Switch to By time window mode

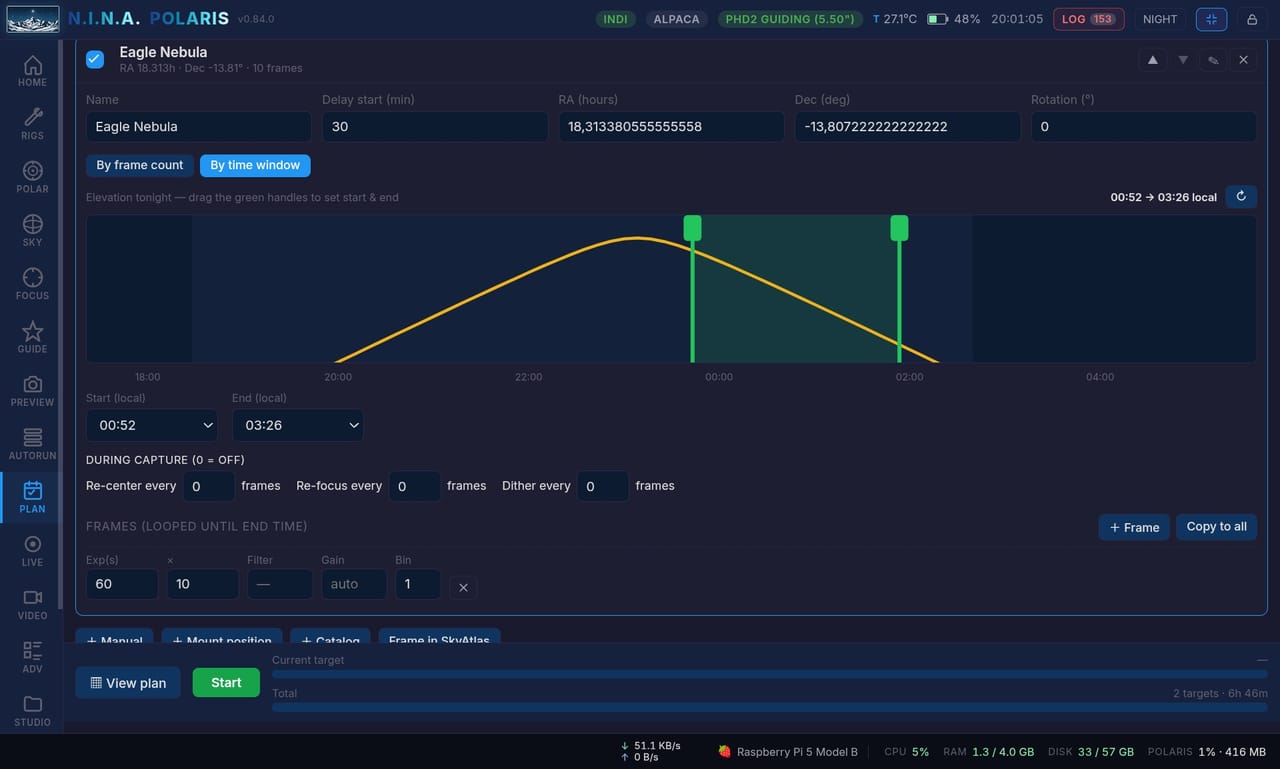[255, 165]
